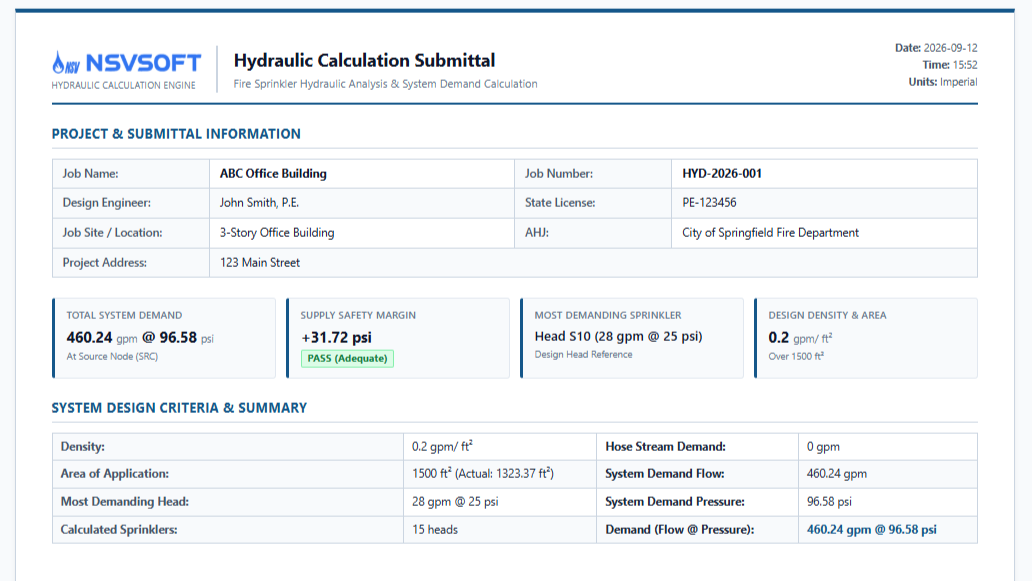Click the Over 1500 ft² note
Screen dimensions: 1032x581
796,357
